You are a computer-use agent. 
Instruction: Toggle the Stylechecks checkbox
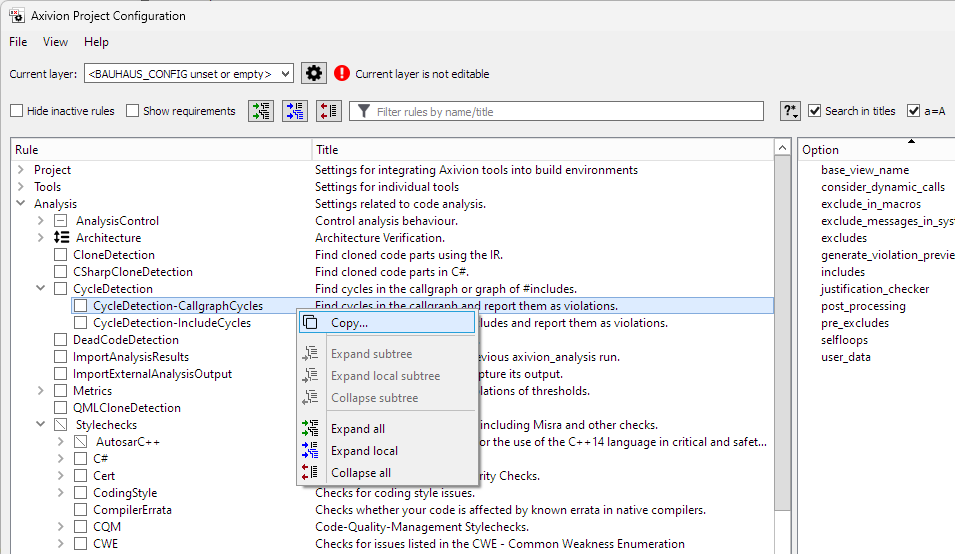click(60, 425)
